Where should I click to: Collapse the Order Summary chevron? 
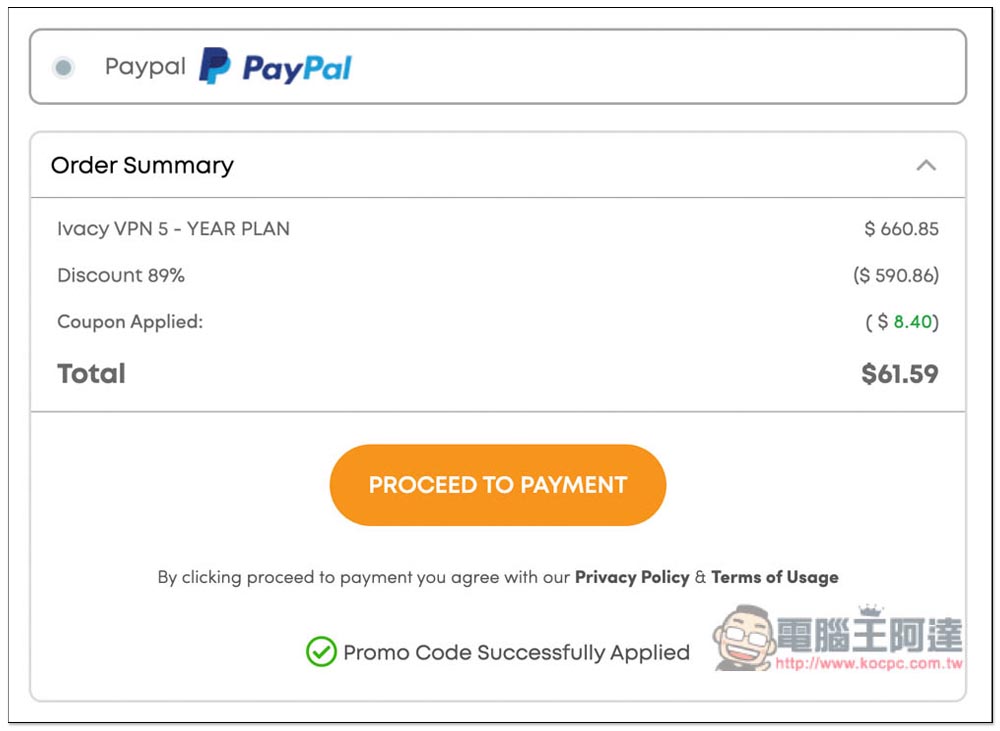926,166
